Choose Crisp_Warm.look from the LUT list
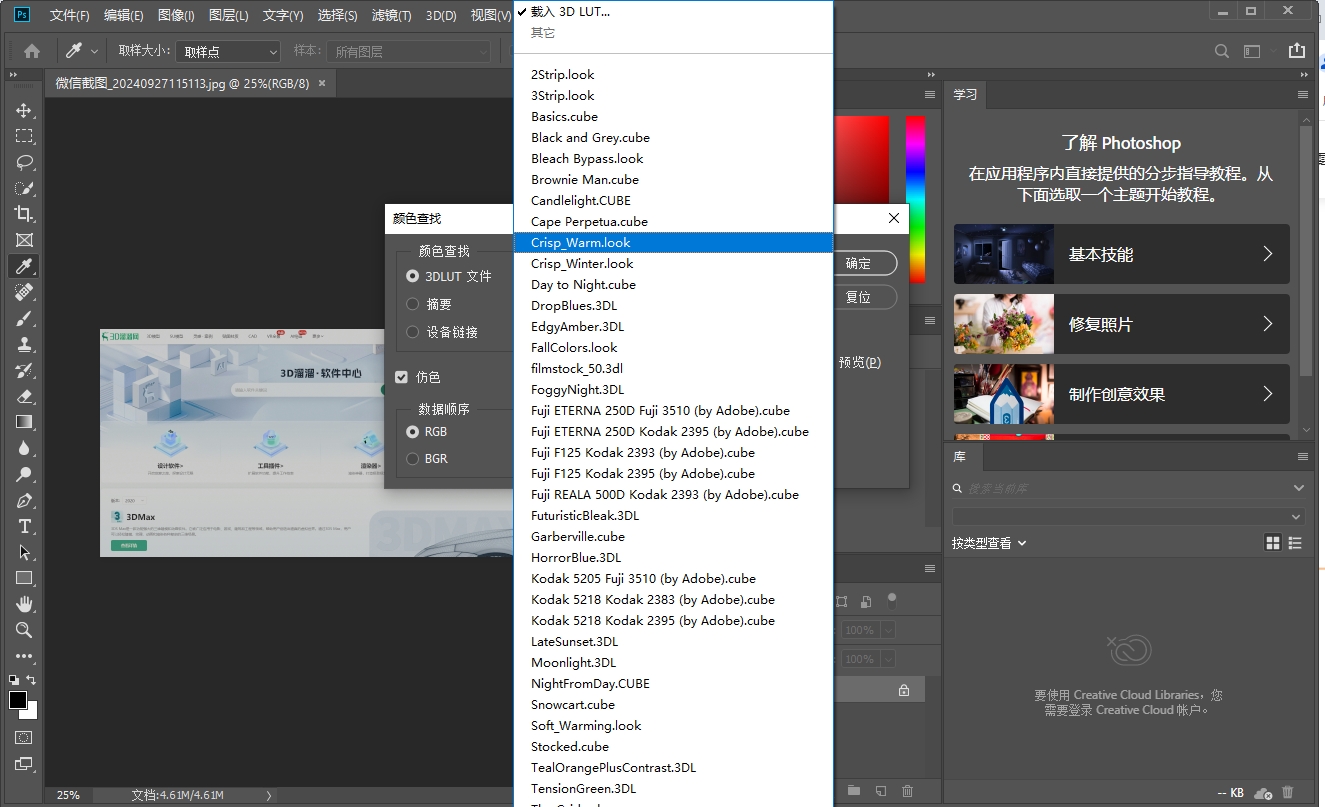Screen dimensions: 1325x807 (x=674, y=243)
